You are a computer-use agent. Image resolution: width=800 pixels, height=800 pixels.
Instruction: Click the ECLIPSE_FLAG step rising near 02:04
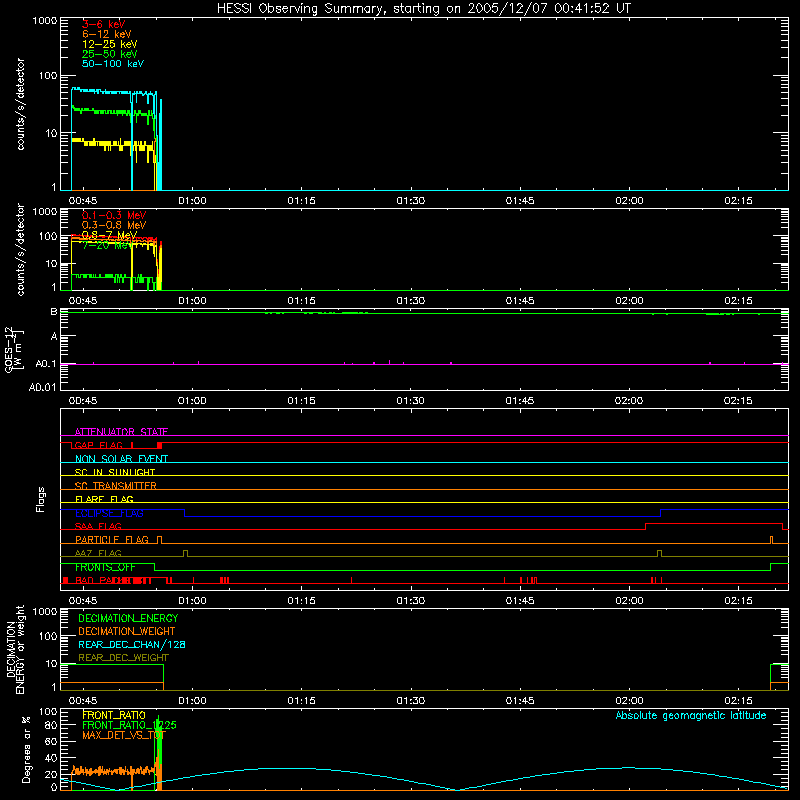(x=661, y=513)
